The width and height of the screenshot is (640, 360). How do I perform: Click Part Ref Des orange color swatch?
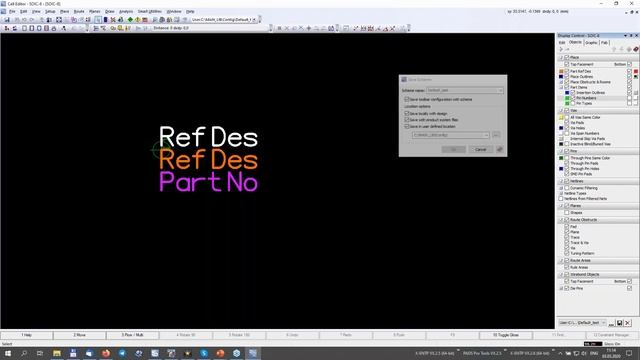[x=561, y=71]
